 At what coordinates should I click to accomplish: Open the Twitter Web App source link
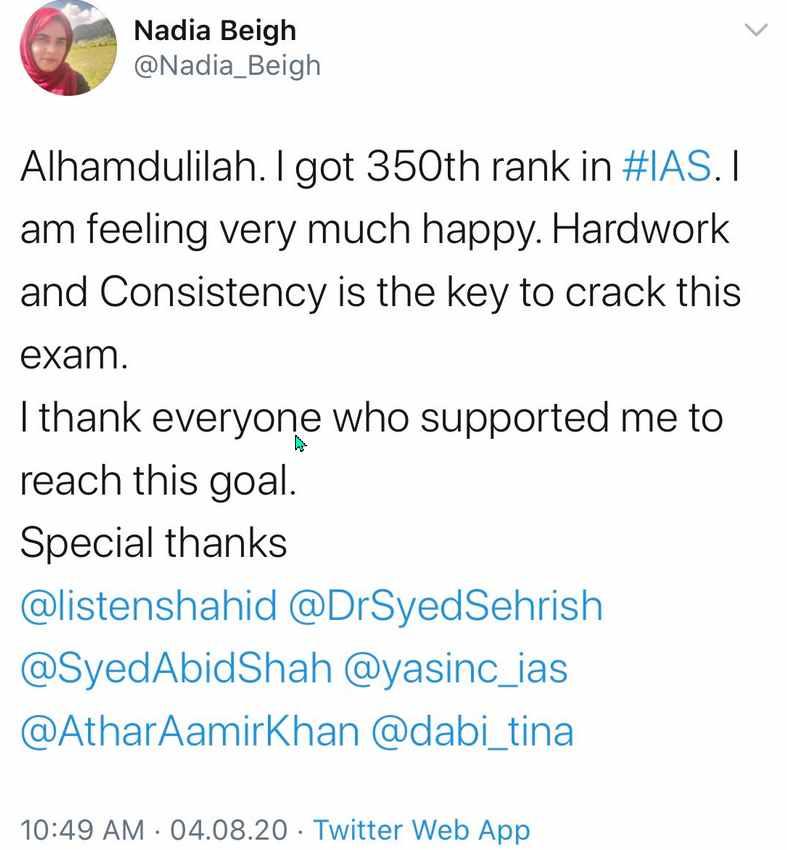pos(421,829)
